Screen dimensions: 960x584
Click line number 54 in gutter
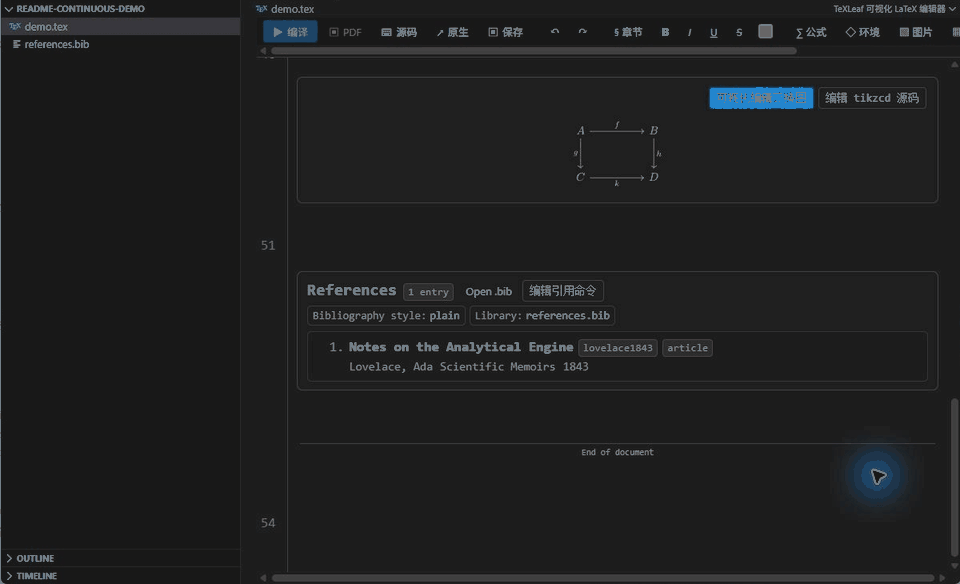(x=268, y=523)
